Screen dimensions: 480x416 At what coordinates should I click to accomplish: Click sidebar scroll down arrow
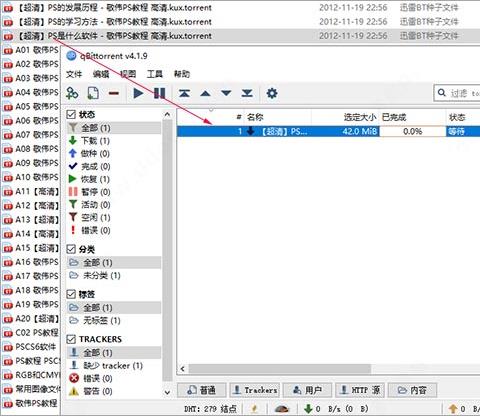(167, 392)
